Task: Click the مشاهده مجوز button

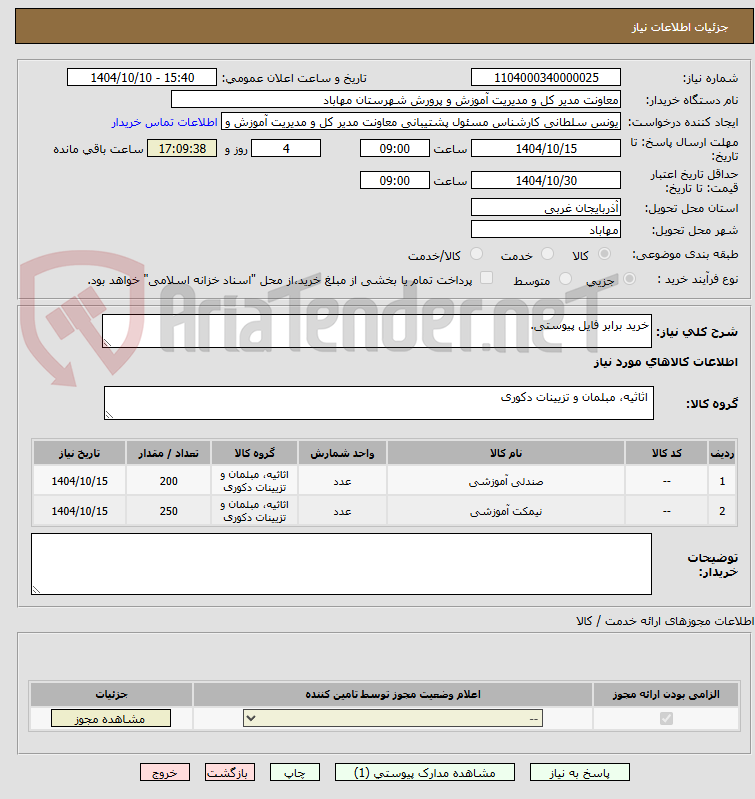Action: [x=111, y=718]
